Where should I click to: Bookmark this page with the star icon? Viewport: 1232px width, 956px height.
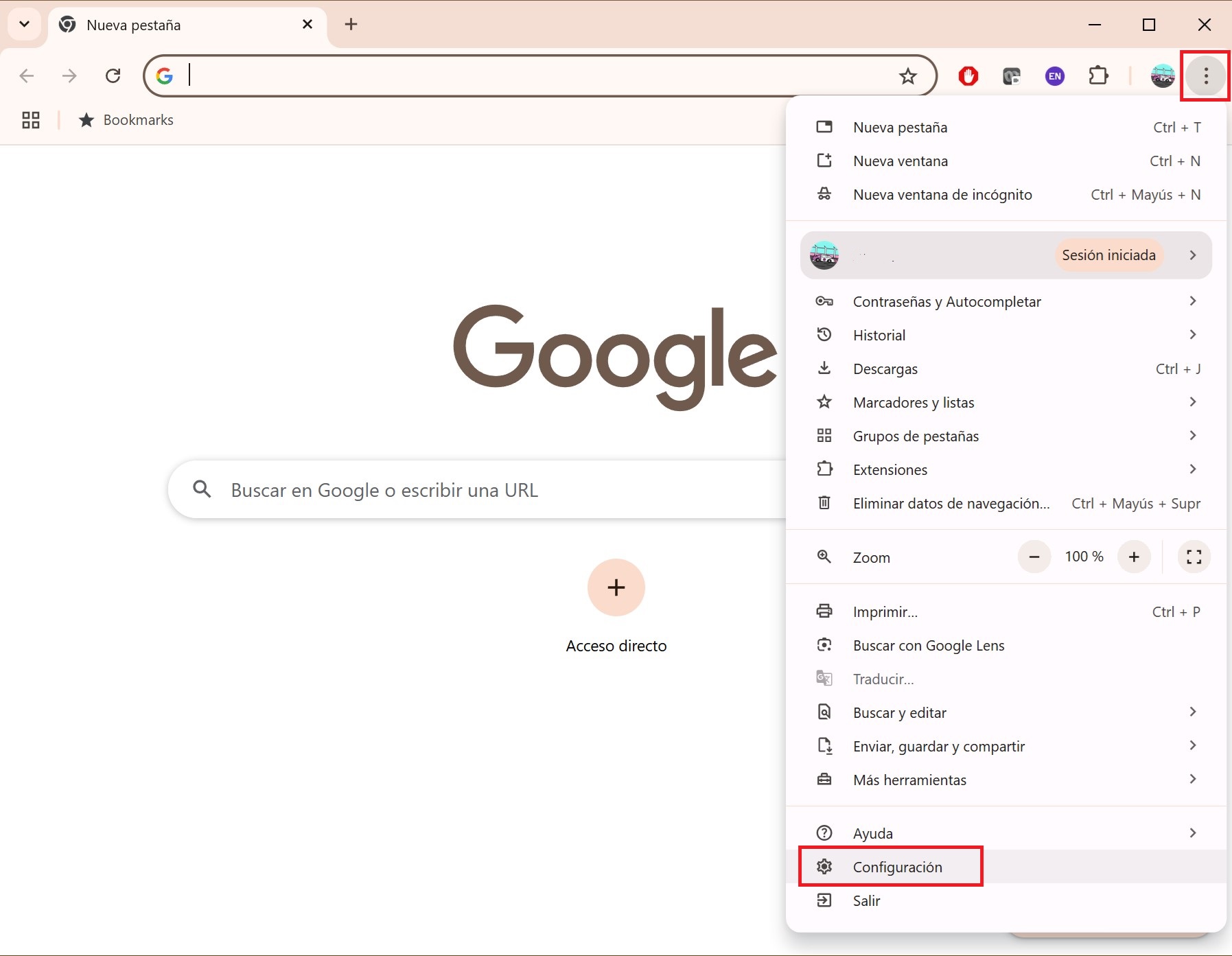[907, 76]
